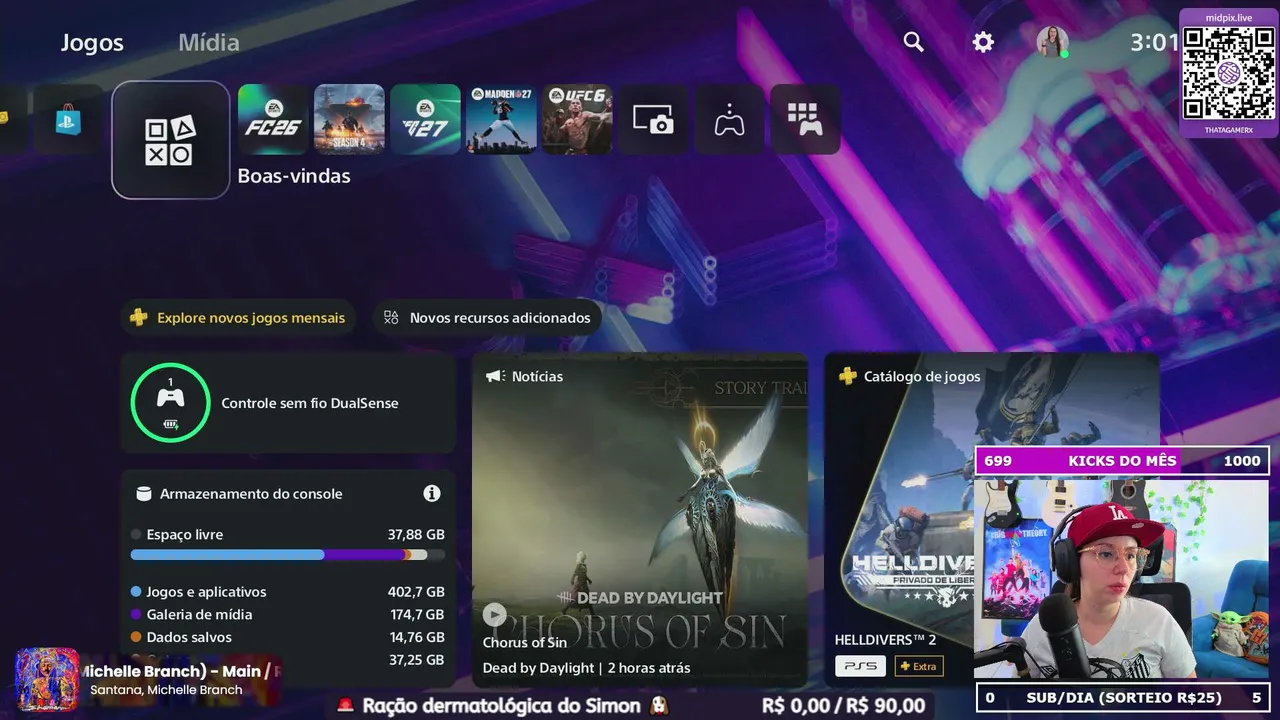Screen dimensions: 1280x720
Task: Click the Galeria de mídia storage row
Action: point(288,614)
